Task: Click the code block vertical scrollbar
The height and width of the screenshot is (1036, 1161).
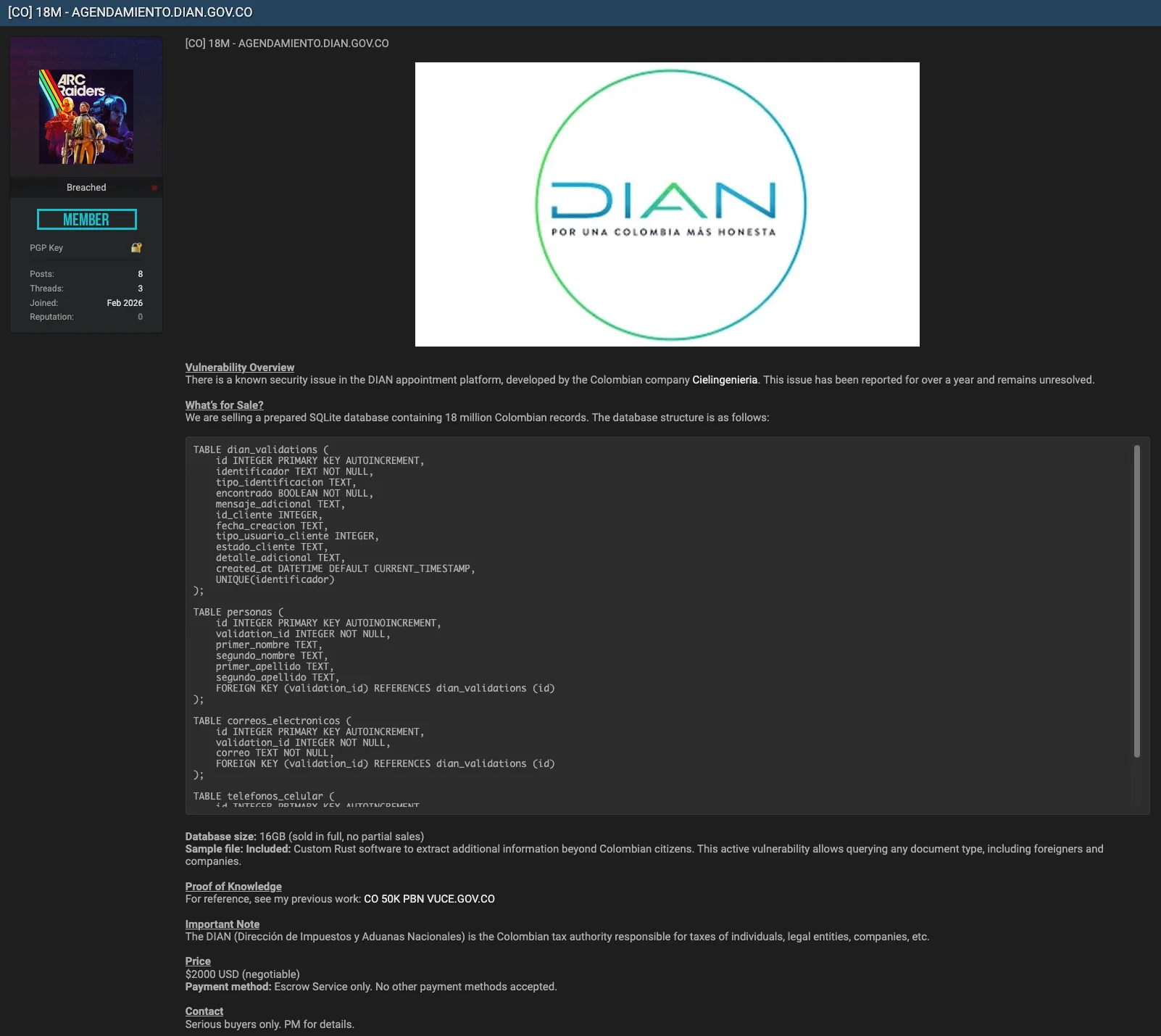Action: (x=1136, y=602)
